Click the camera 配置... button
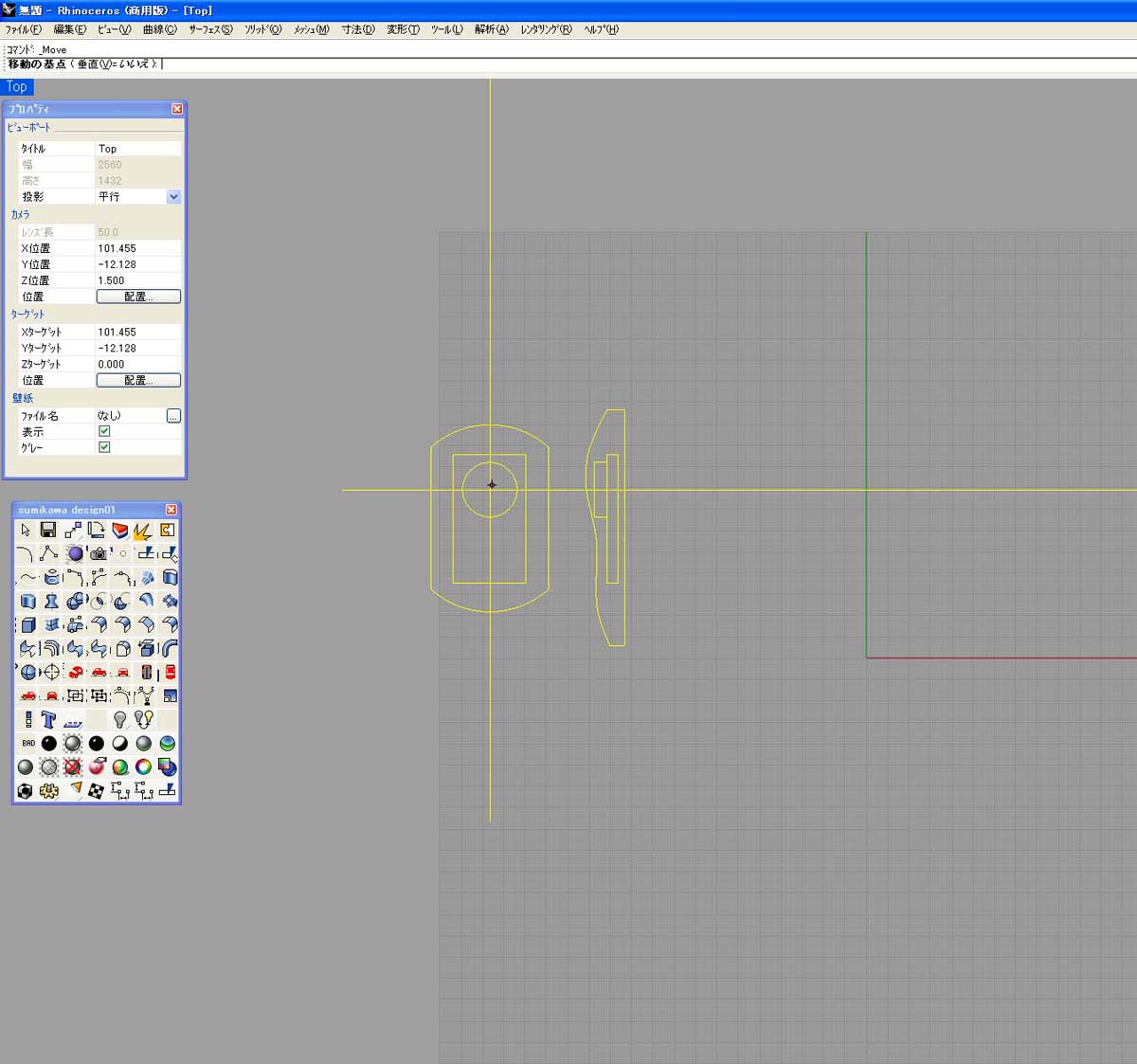The width and height of the screenshot is (1137, 1064). click(x=138, y=297)
